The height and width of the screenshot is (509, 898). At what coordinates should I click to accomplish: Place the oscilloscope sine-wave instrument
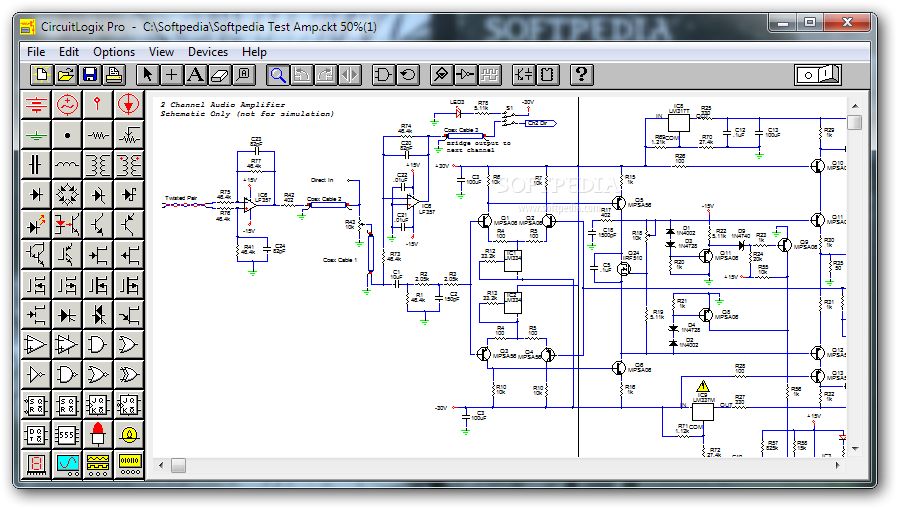67,464
